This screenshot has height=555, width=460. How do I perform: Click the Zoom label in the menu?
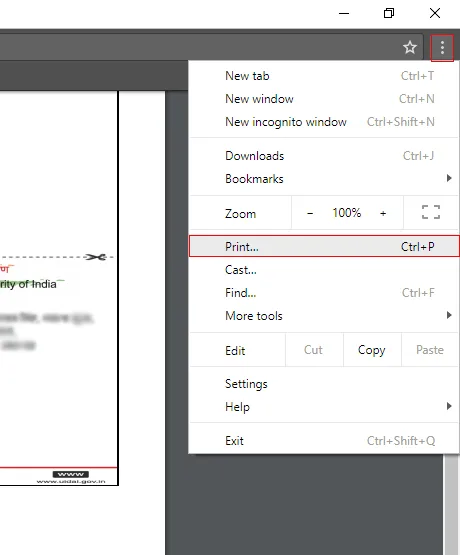240,214
